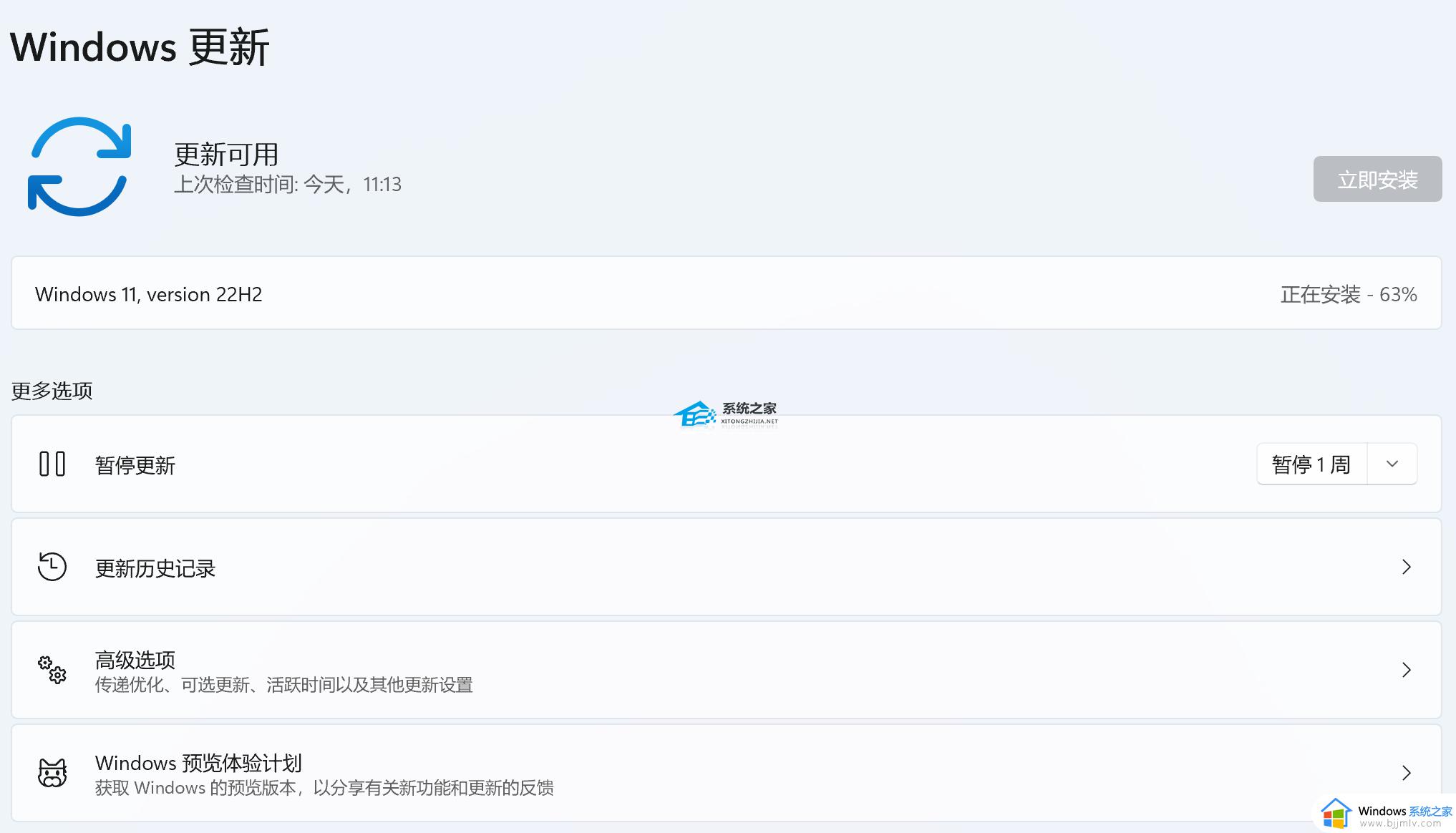Click the gears icon beside 高级选项

pos(52,670)
